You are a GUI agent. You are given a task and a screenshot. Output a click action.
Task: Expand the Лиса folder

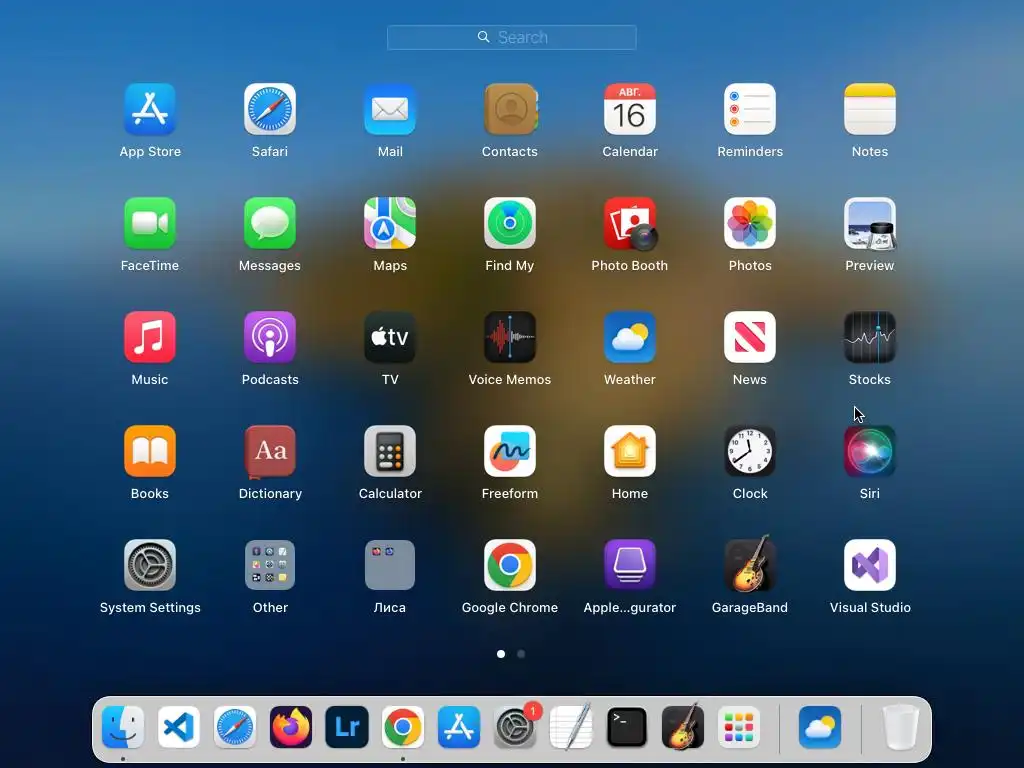pos(390,565)
